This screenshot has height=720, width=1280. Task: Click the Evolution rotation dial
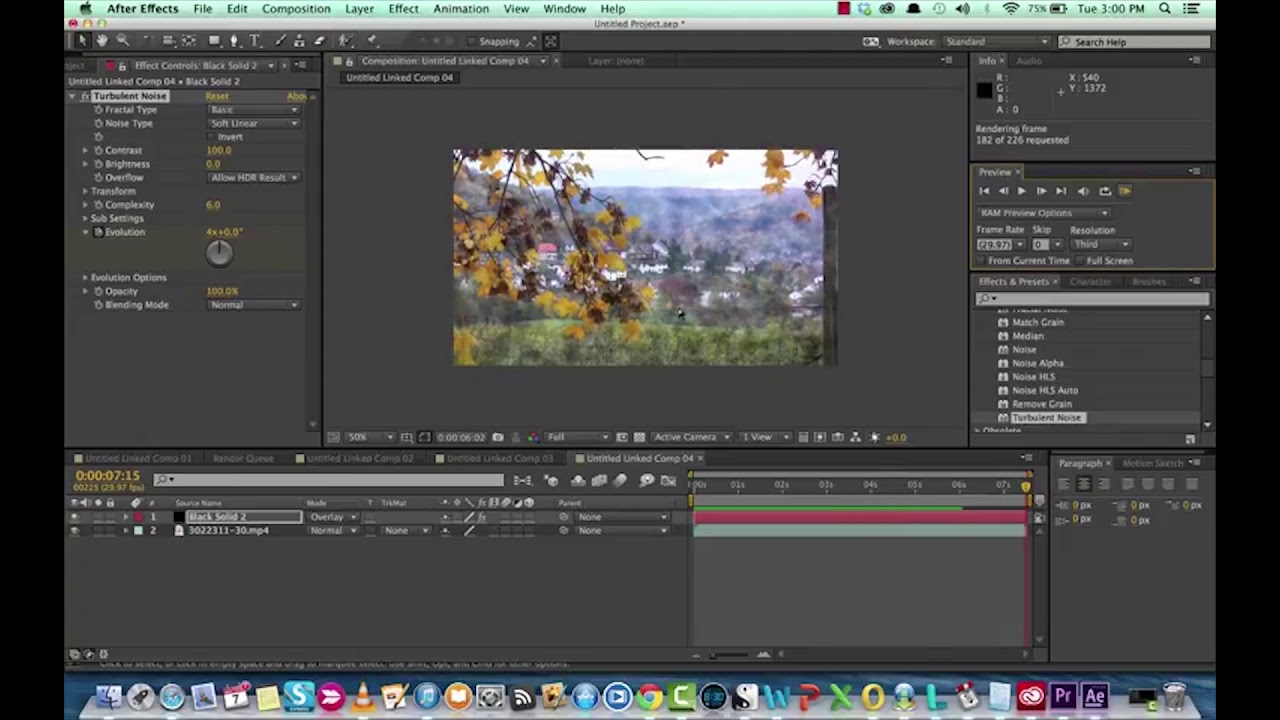219,253
